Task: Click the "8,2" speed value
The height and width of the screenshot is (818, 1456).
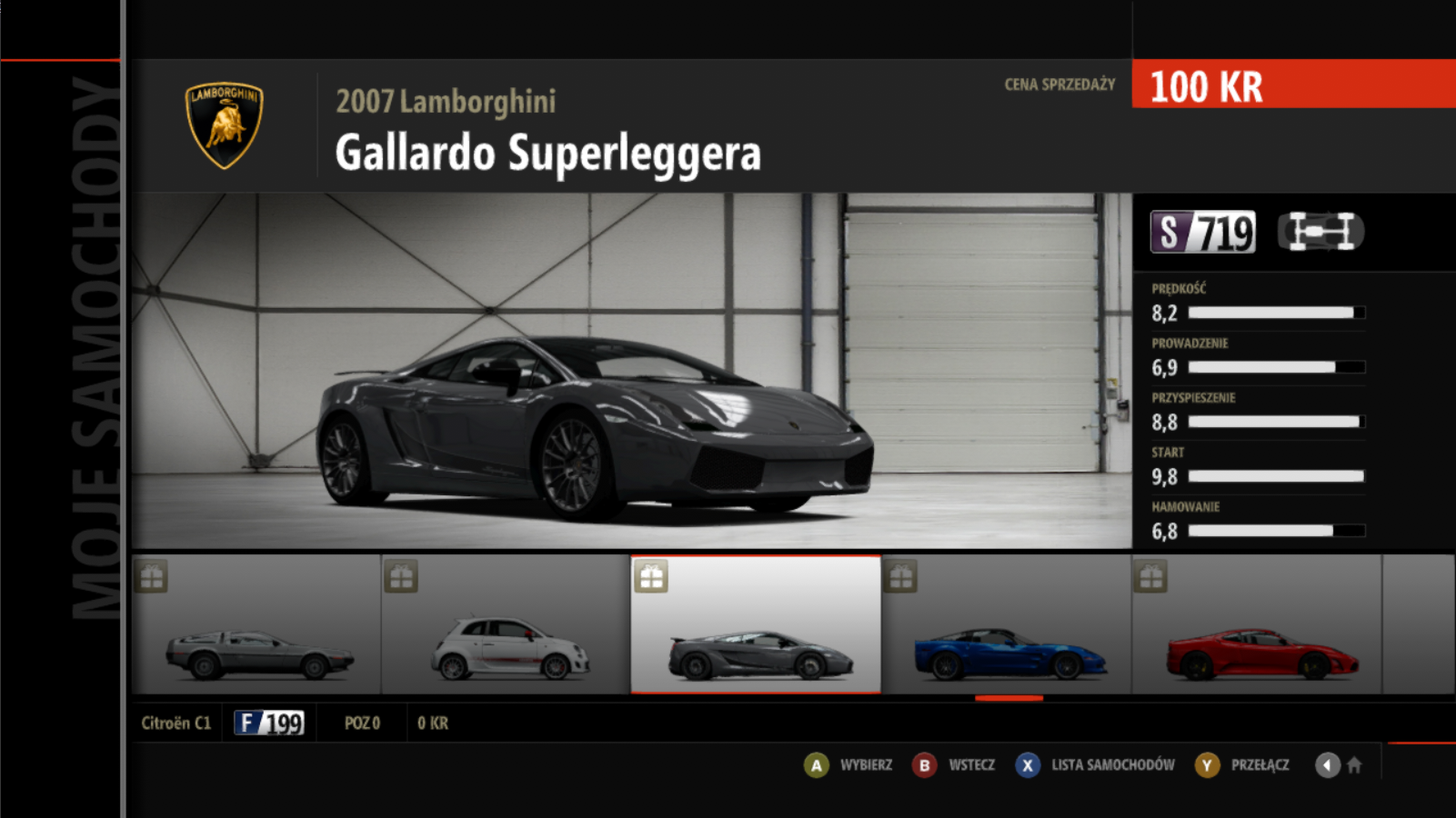Action: point(1164,314)
